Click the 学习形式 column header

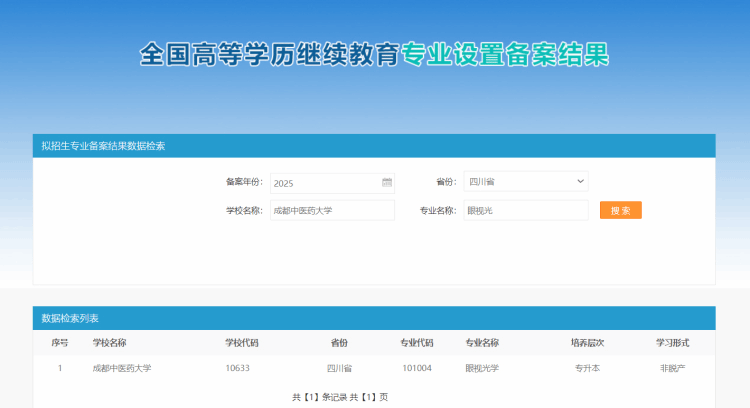point(672,343)
